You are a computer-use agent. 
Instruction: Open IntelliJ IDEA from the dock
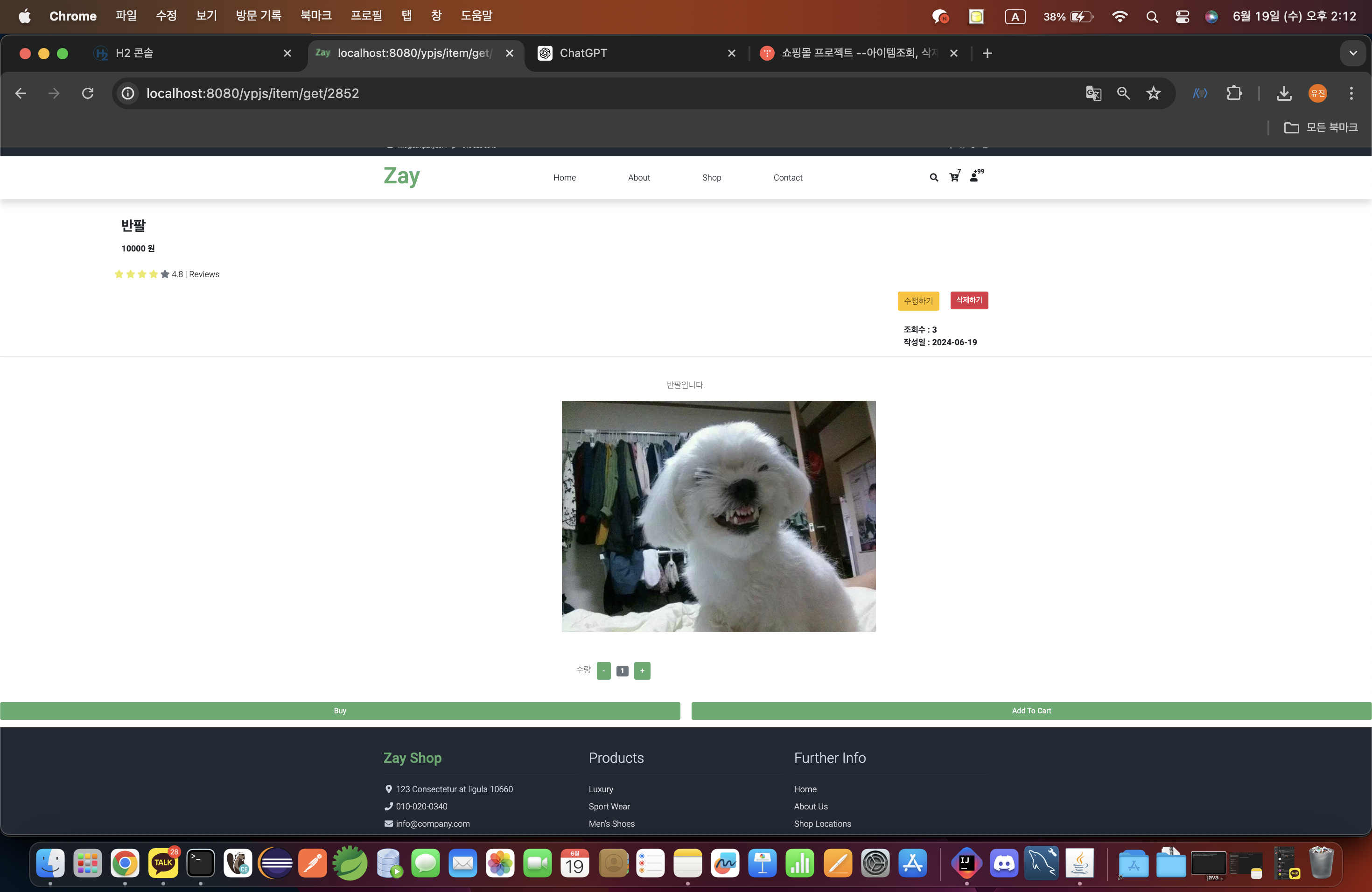966,863
